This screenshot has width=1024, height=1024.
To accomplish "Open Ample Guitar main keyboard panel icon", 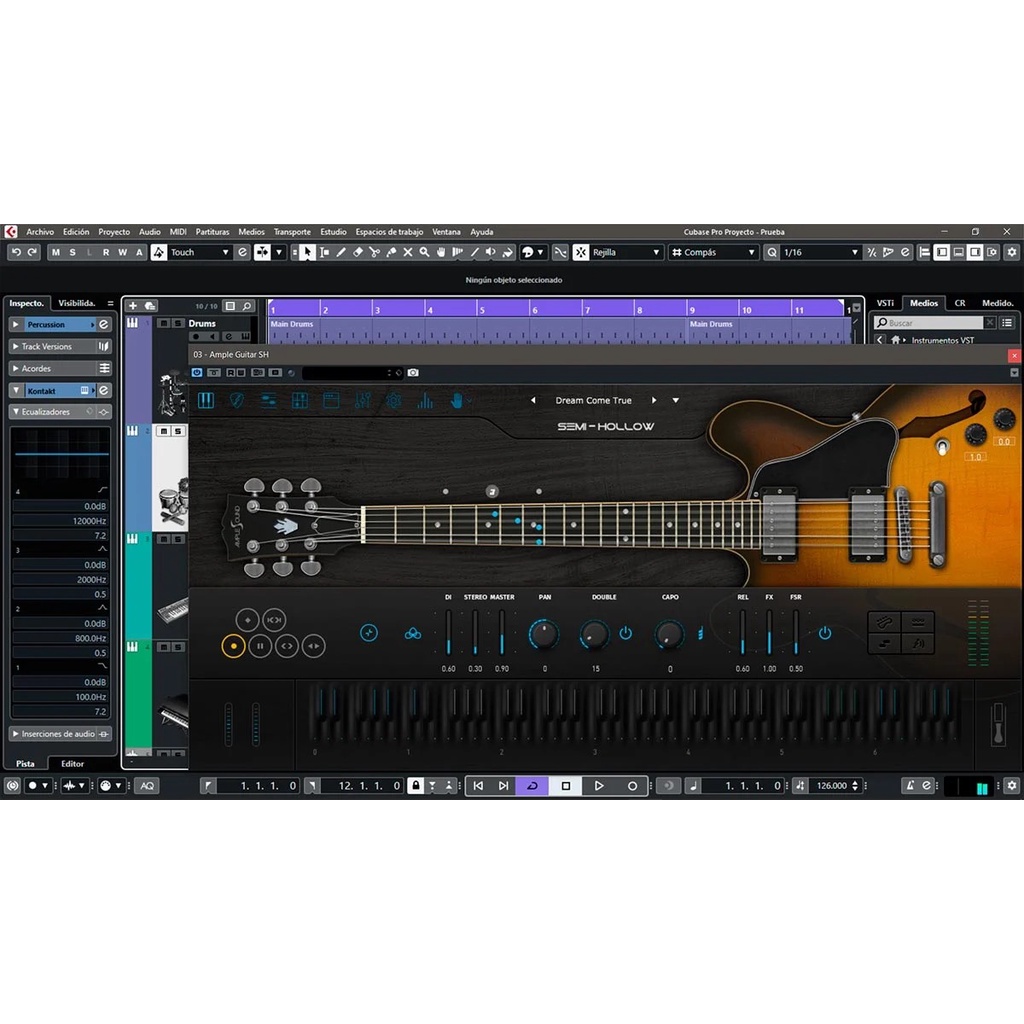I will pyautogui.click(x=206, y=400).
